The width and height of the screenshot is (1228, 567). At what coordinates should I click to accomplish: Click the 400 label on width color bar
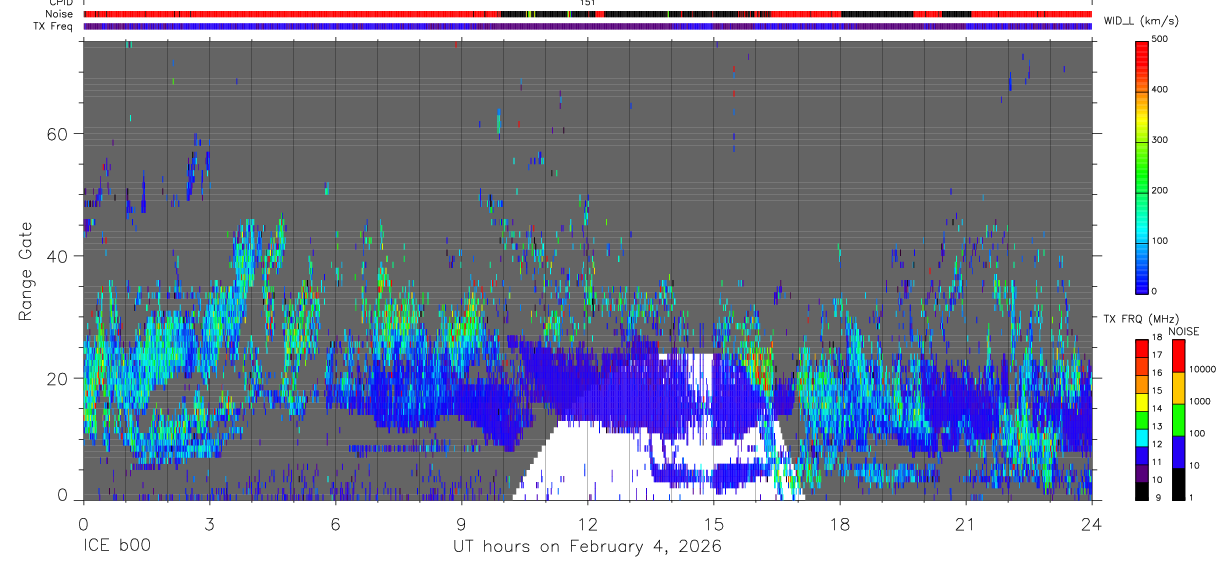pos(1160,89)
